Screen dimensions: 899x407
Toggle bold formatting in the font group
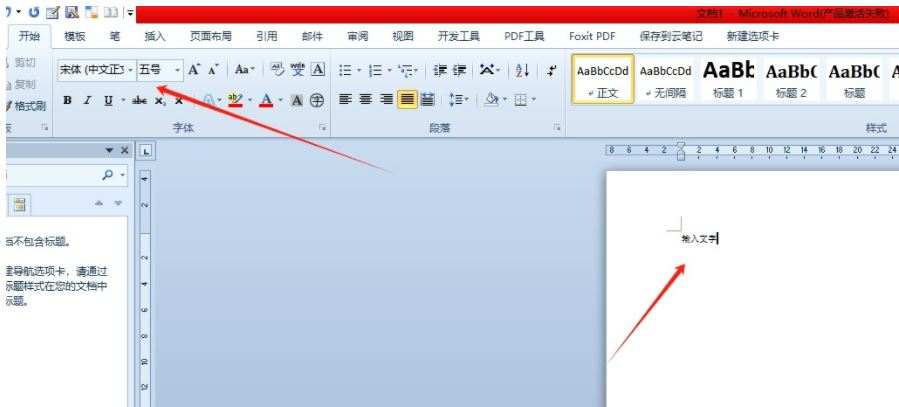click(68, 100)
